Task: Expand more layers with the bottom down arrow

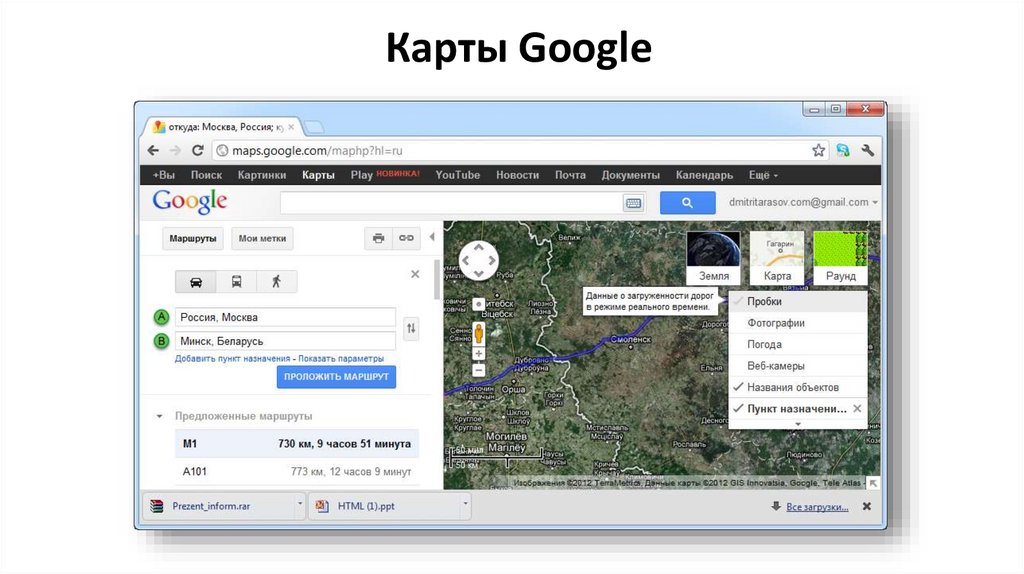Action: [x=797, y=424]
